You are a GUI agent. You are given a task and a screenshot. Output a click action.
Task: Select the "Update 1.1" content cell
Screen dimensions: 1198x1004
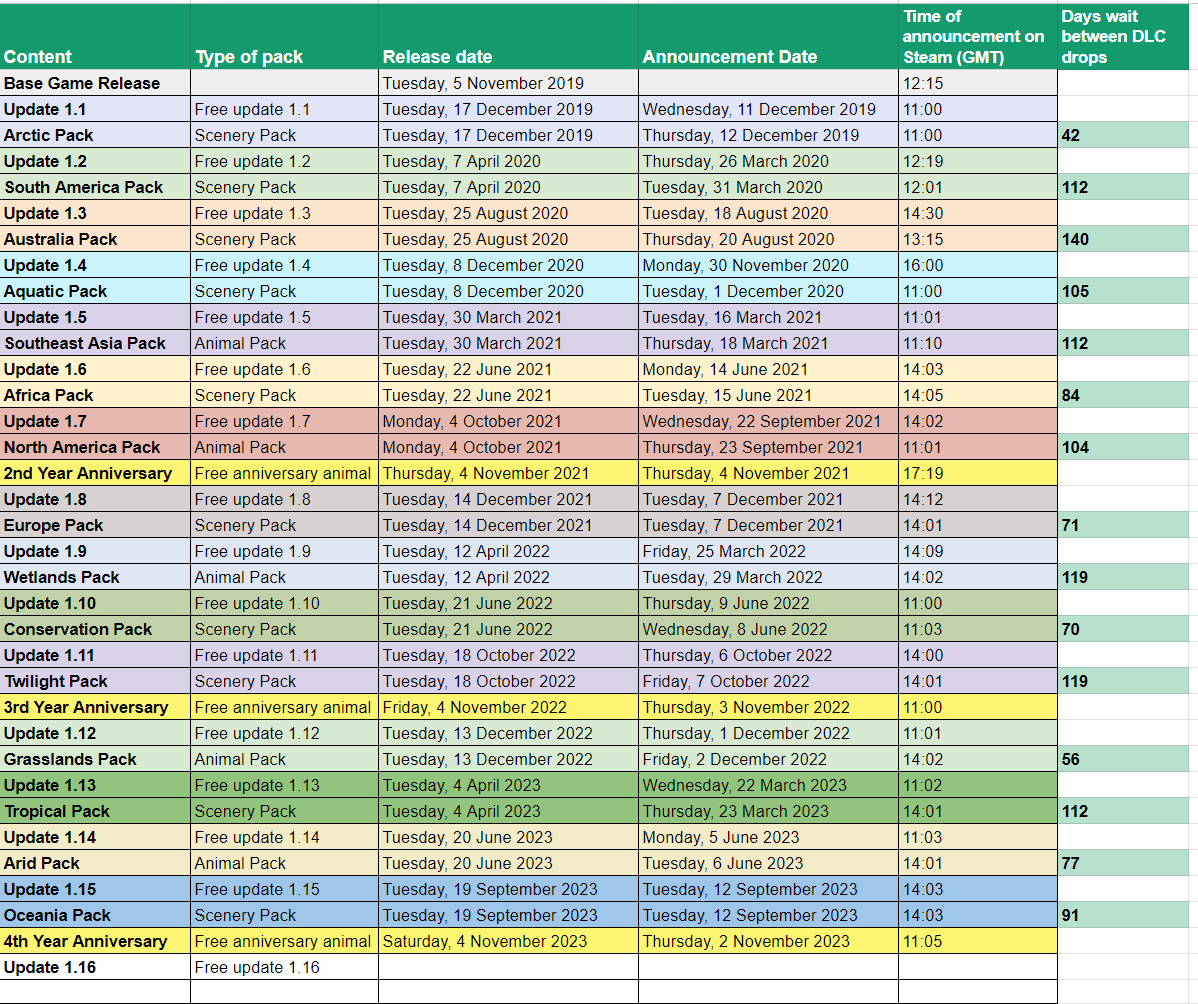point(95,109)
